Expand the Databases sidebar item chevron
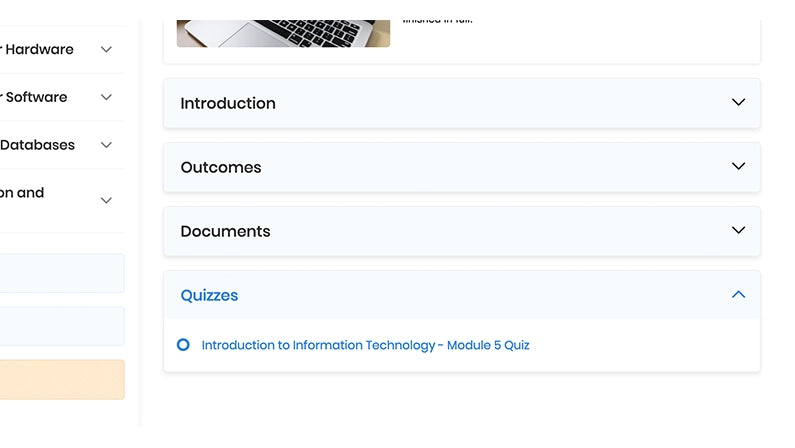Image resolution: width=795 pixels, height=448 pixels. 106,145
